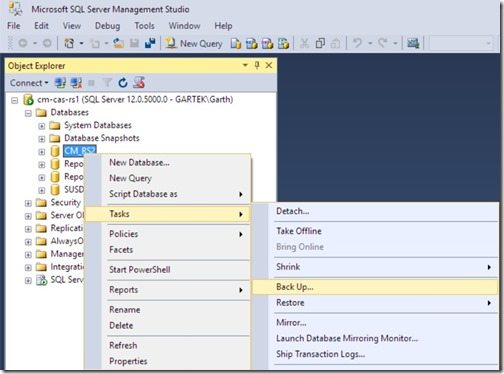Image resolution: width=504 pixels, height=374 pixels.
Task: Click the Save icon in toolbar
Action: 134,43
